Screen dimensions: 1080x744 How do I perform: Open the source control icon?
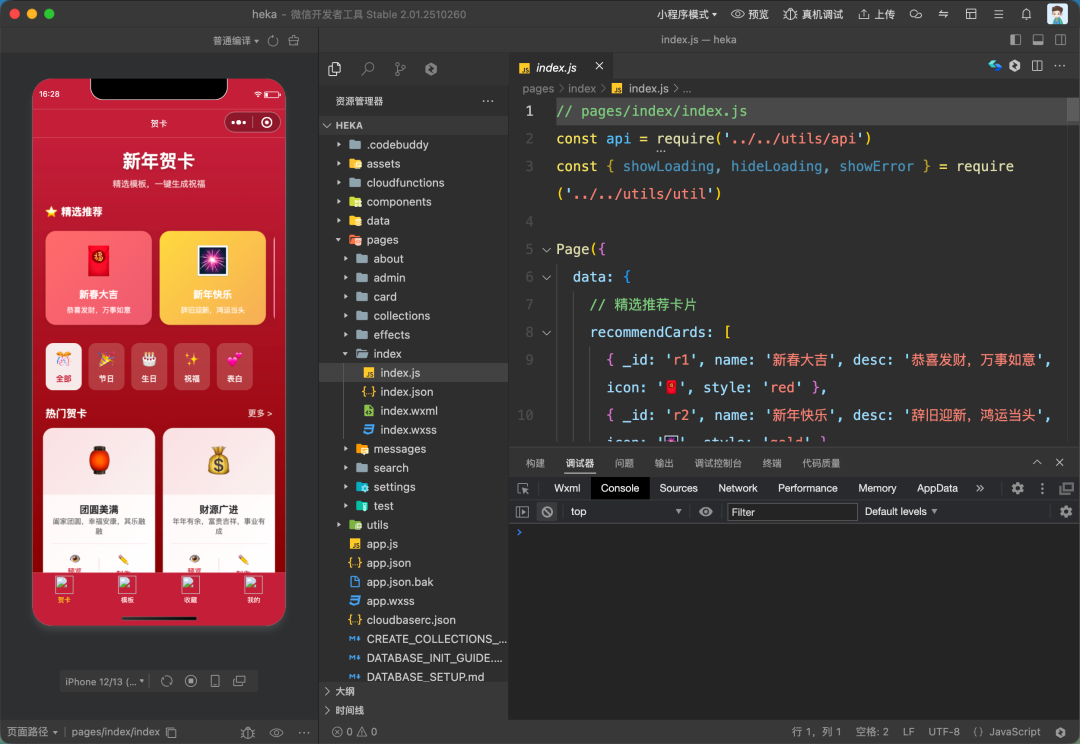(400, 69)
